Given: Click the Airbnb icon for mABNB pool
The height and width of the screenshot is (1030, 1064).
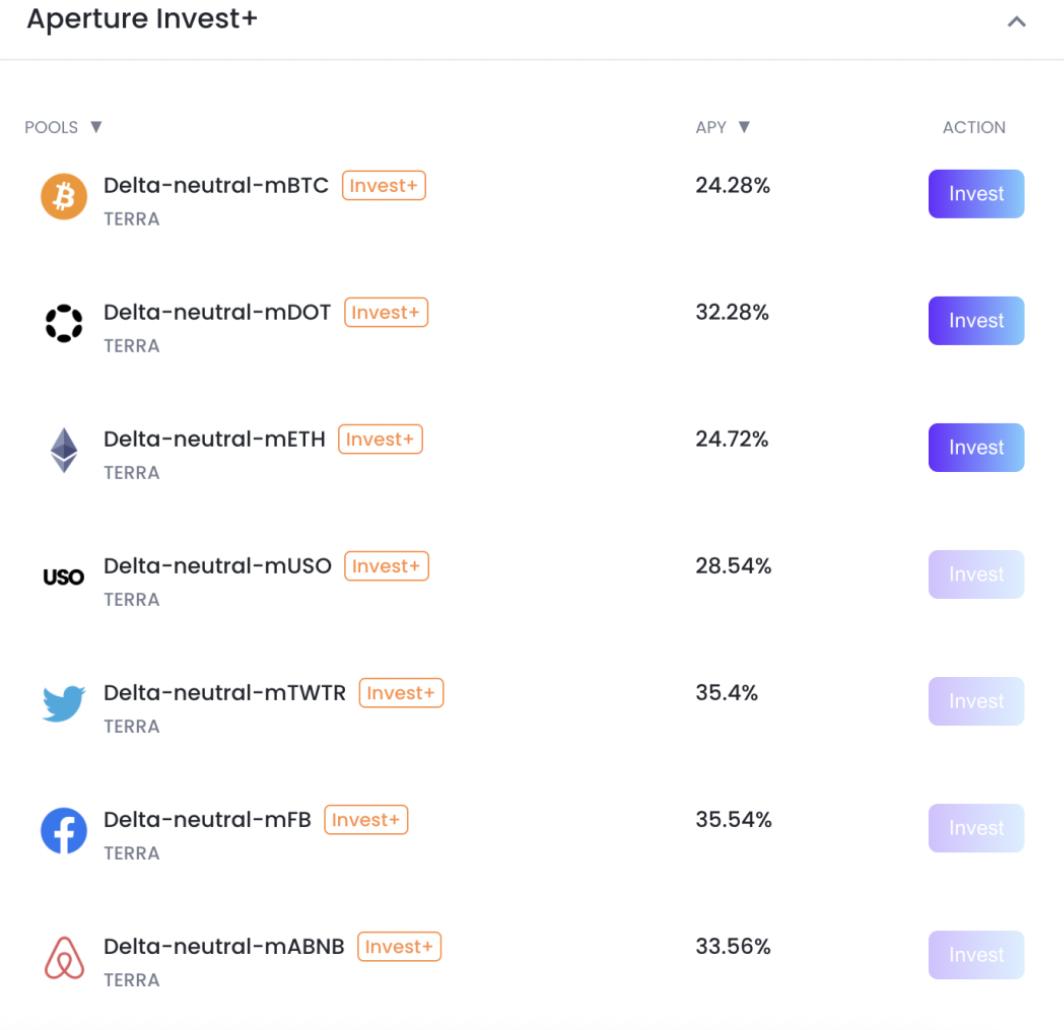Looking at the screenshot, I should click(64, 957).
